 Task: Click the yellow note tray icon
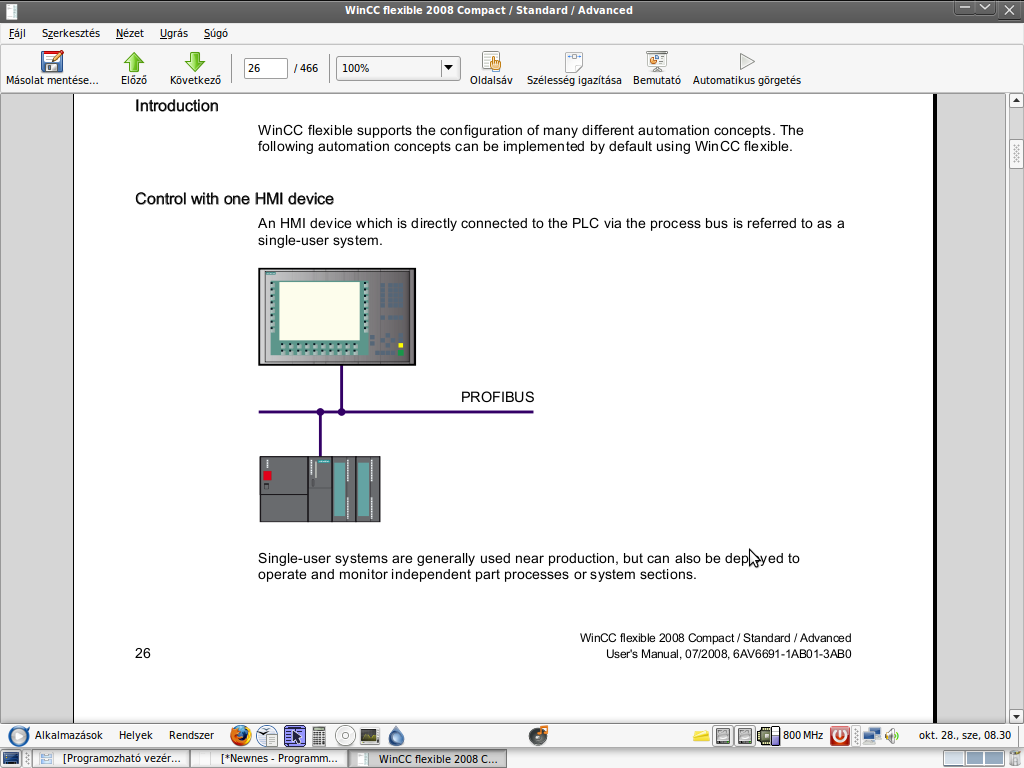(x=701, y=736)
